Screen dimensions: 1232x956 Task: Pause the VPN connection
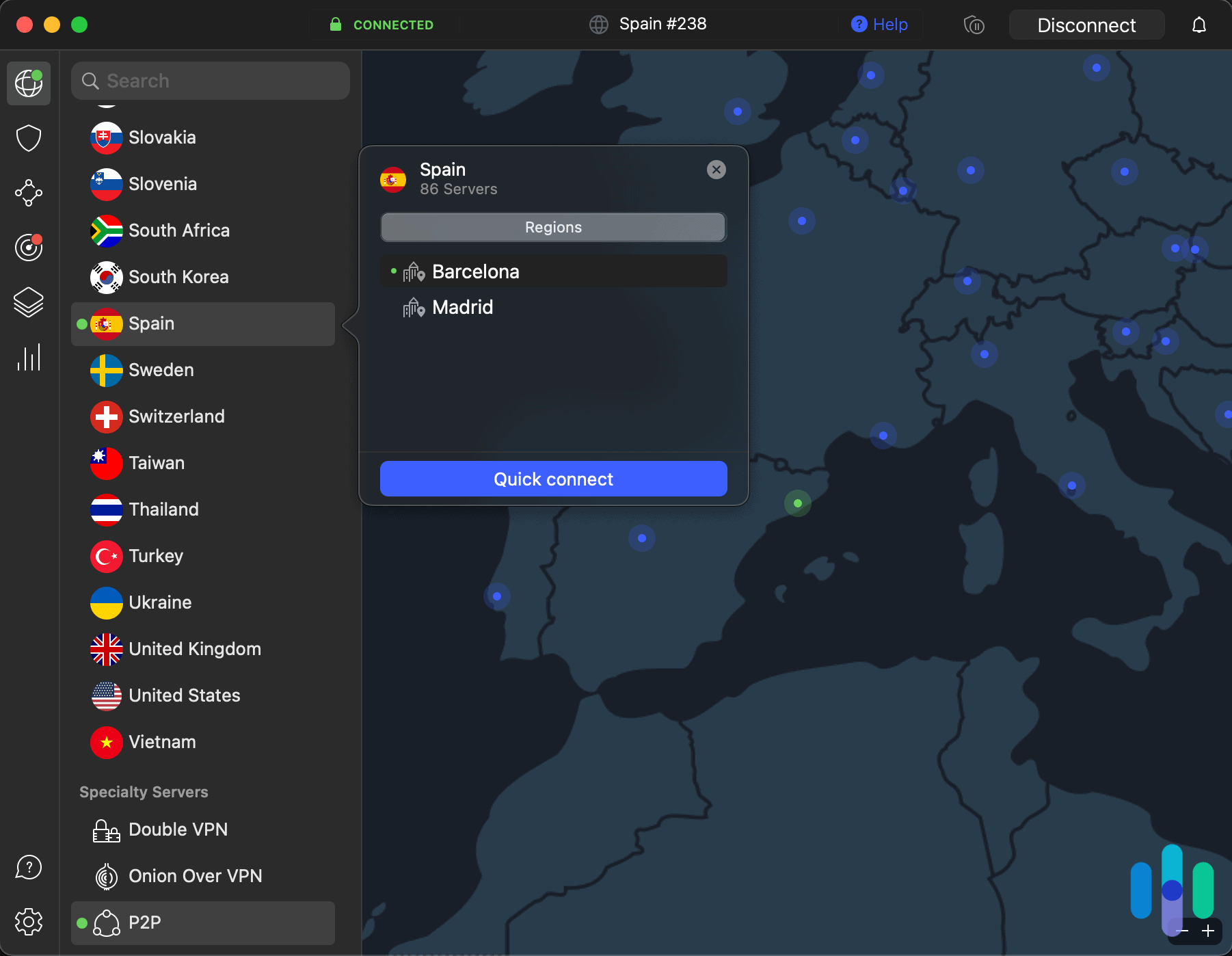(x=974, y=25)
